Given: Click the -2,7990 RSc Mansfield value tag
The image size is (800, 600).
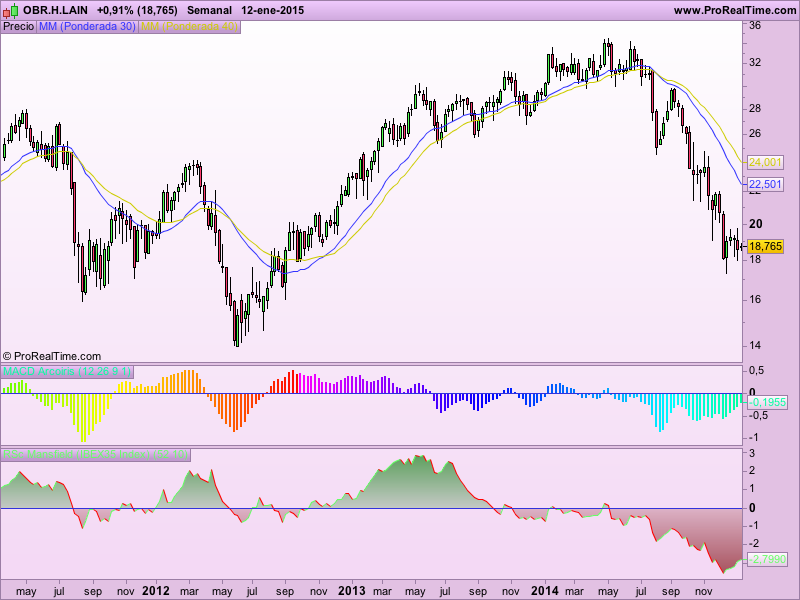Looking at the screenshot, I should coord(767,559).
